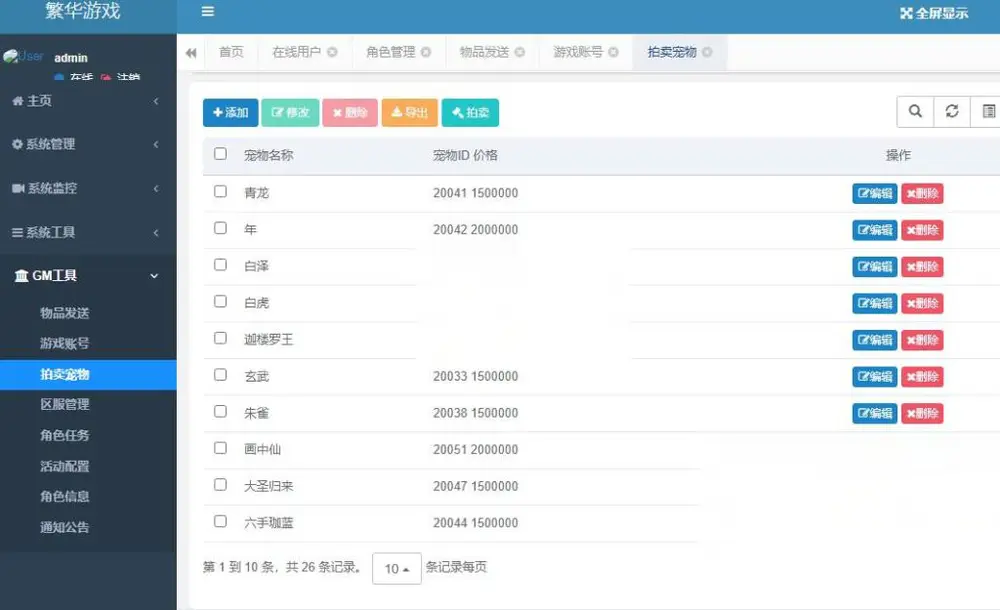This screenshot has height=610, width=1000.
Task: Click 删除 for the 年 row
Action: pyautogui.click(x=922, y=230)
